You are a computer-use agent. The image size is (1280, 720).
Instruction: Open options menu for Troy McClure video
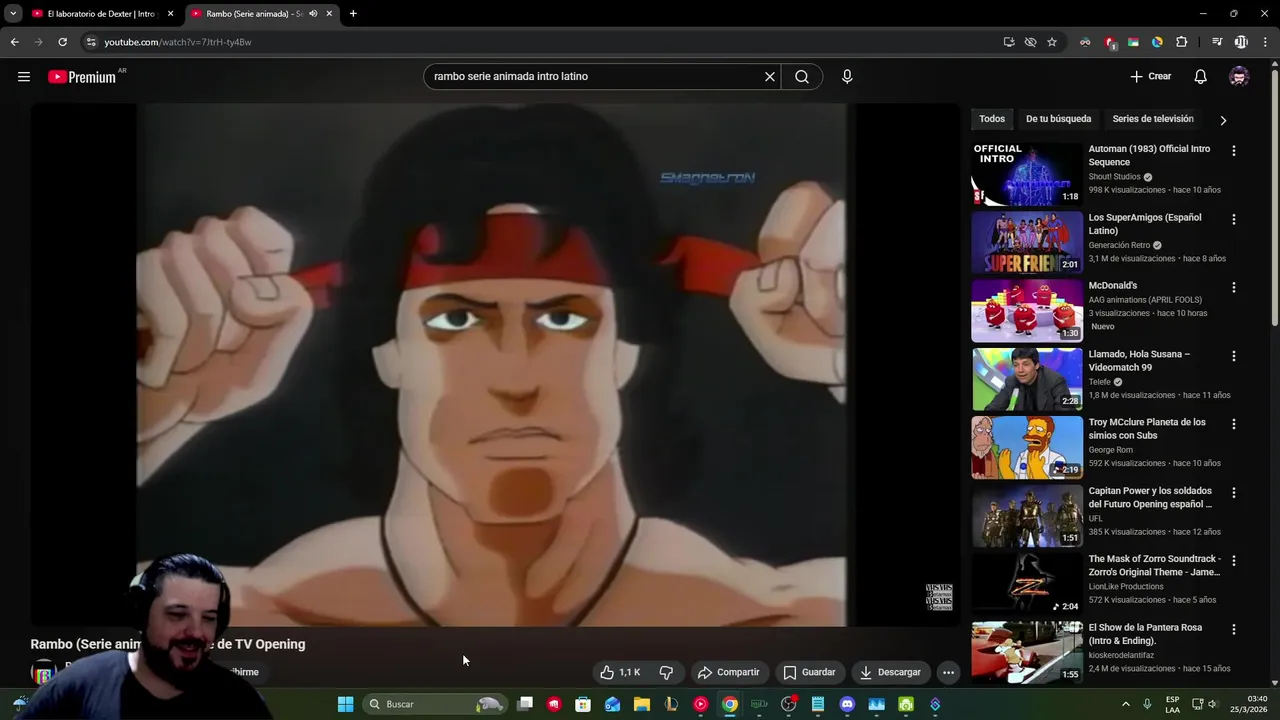(1233, 424)
